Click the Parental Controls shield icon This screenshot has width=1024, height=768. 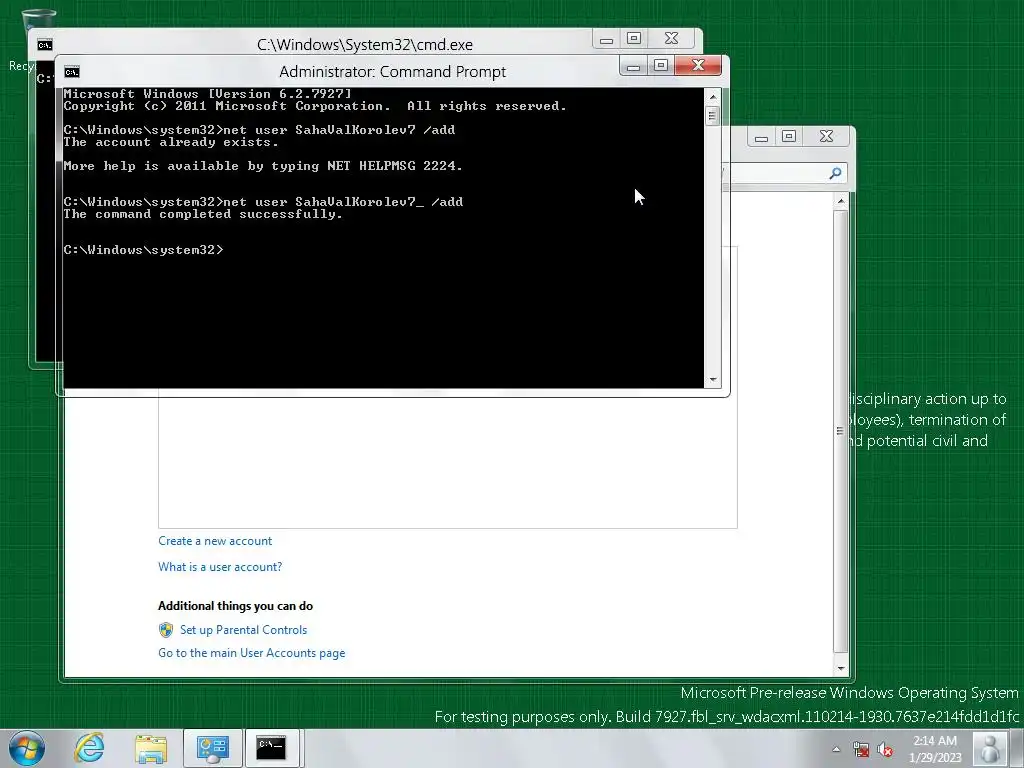click(166, 630)
